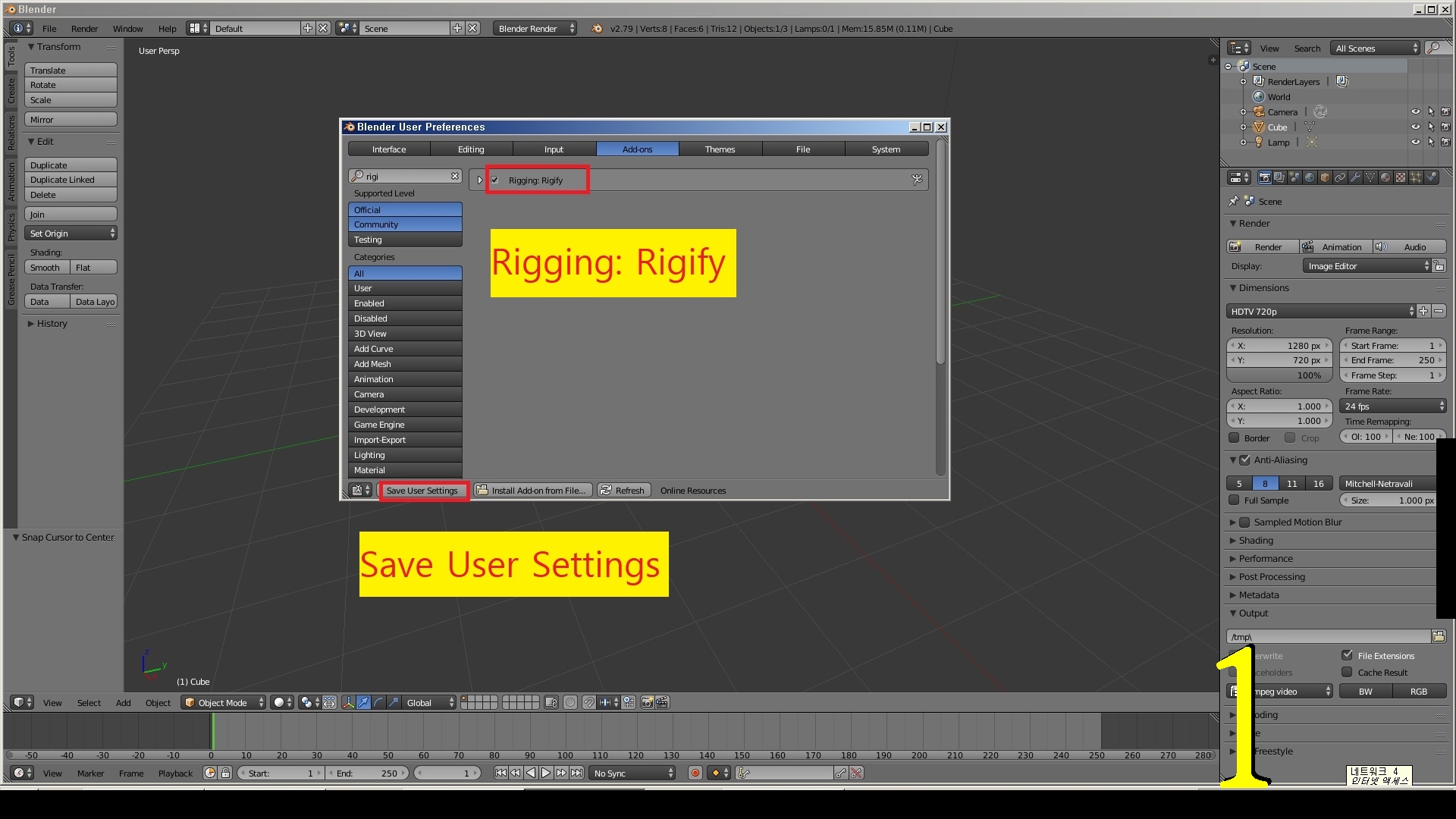Image resolution: width=1456 pixels, height=819 pixels.
Task: Play animation in reverse in timeline
Action: [x=531, y=773]
